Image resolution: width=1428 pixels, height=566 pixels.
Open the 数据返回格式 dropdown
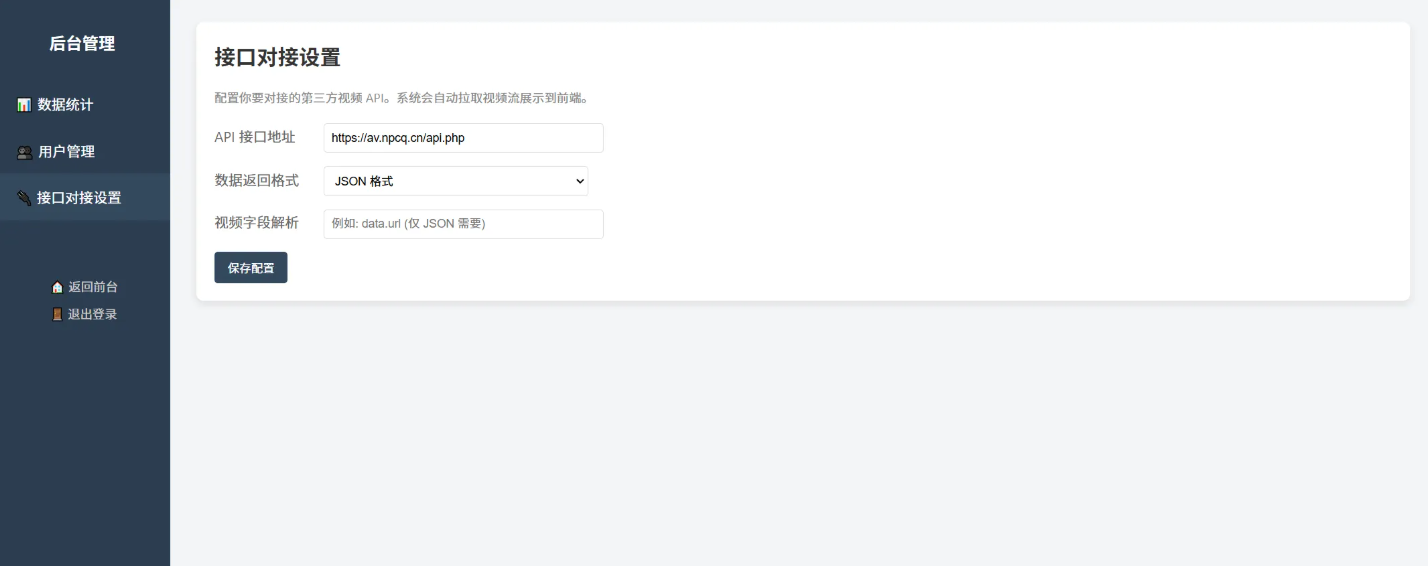tap(456, 181)
